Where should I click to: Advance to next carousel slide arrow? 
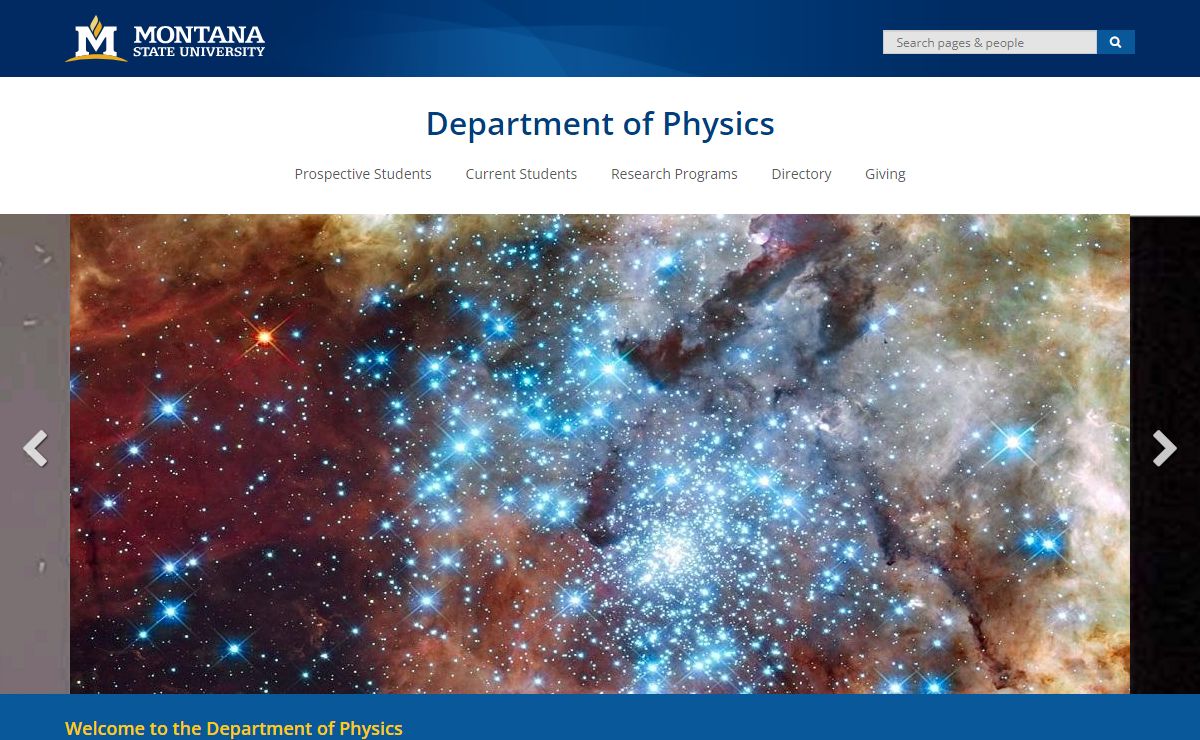coord(1164,449)
